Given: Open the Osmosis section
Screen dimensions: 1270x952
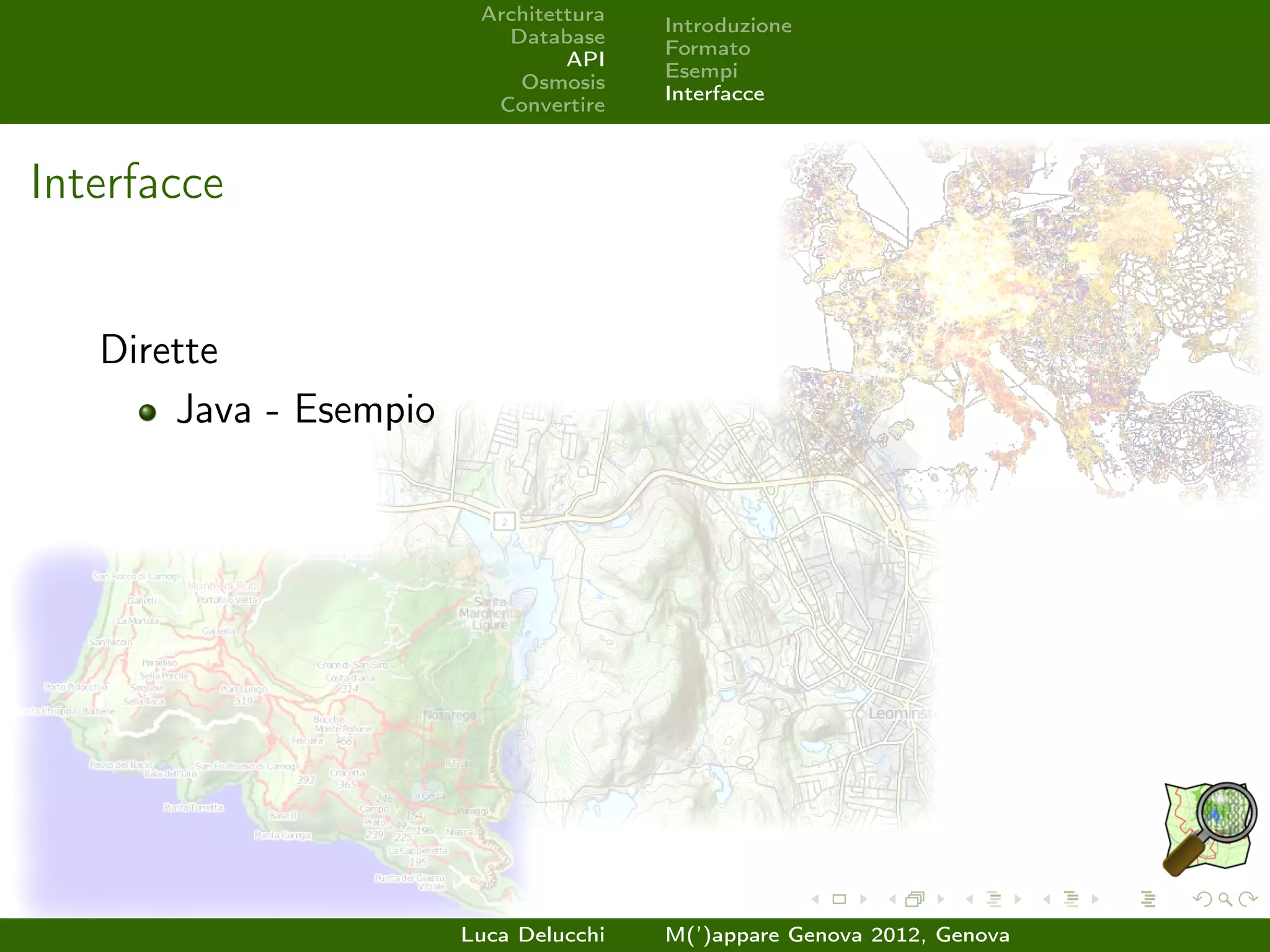Looking at the screenshot, I should (x=563, y=82).
